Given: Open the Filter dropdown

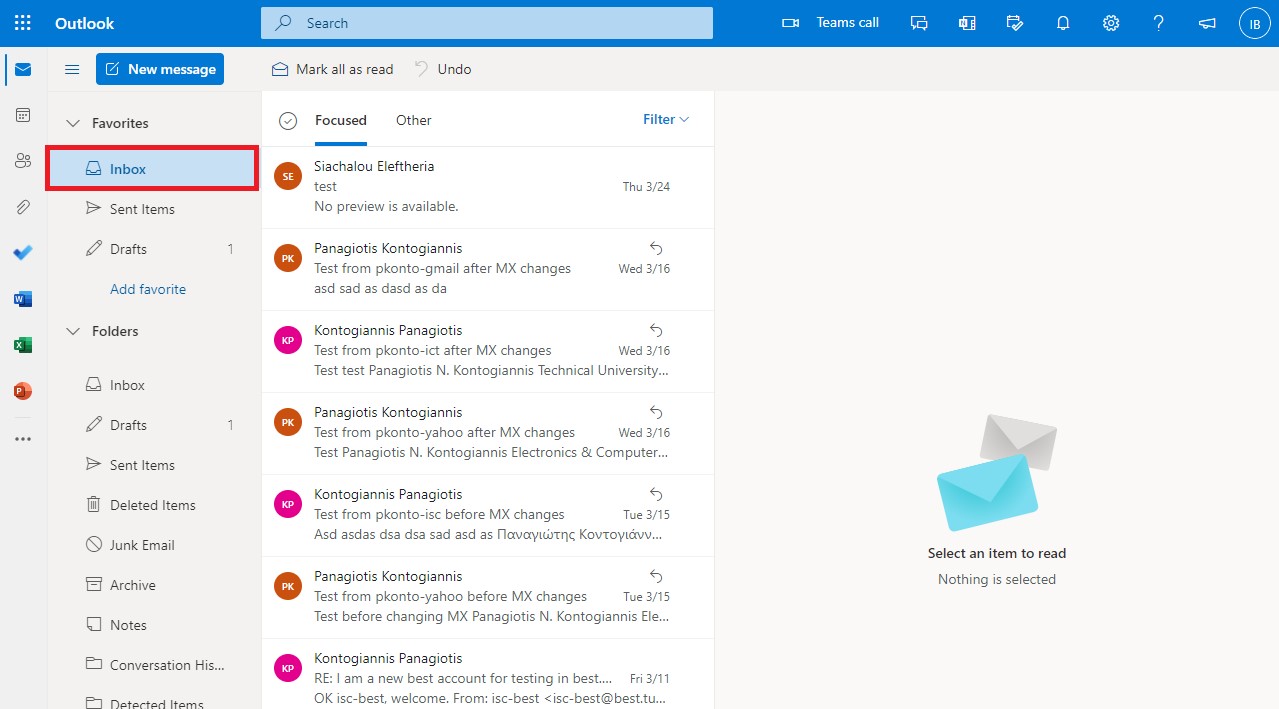Looking at the screenshot, I should click(666, 120).
